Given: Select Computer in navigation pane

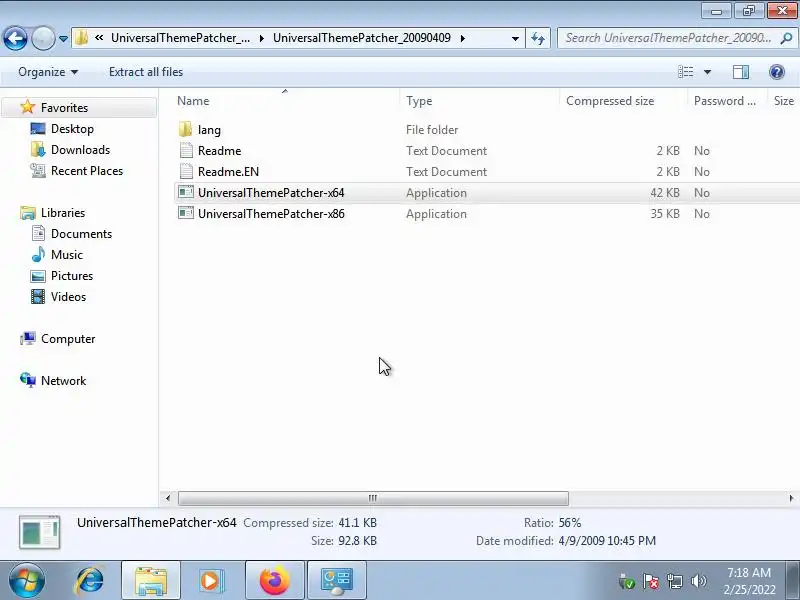Looking at the screenshot, I should click(68, 339).
